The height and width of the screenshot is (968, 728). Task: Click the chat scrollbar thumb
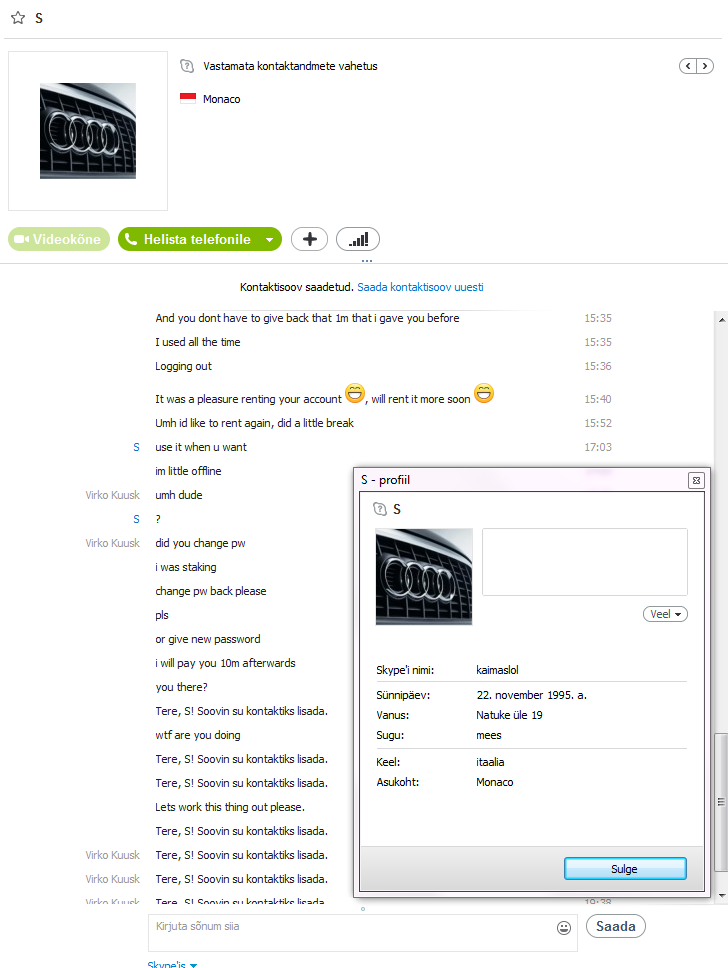pyautogui.click(x=721, y=802)
